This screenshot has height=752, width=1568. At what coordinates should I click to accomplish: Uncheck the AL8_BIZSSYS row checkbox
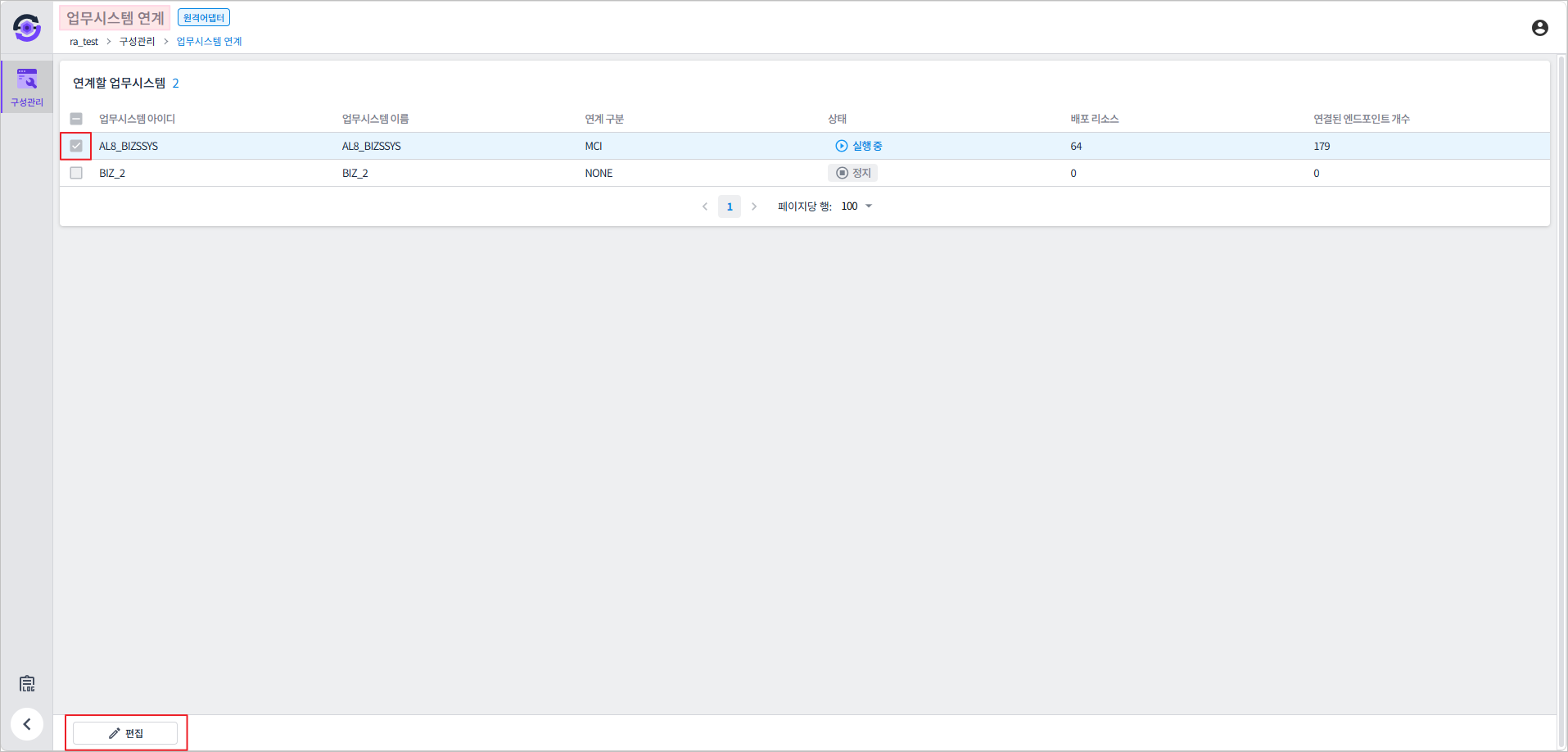76,146
